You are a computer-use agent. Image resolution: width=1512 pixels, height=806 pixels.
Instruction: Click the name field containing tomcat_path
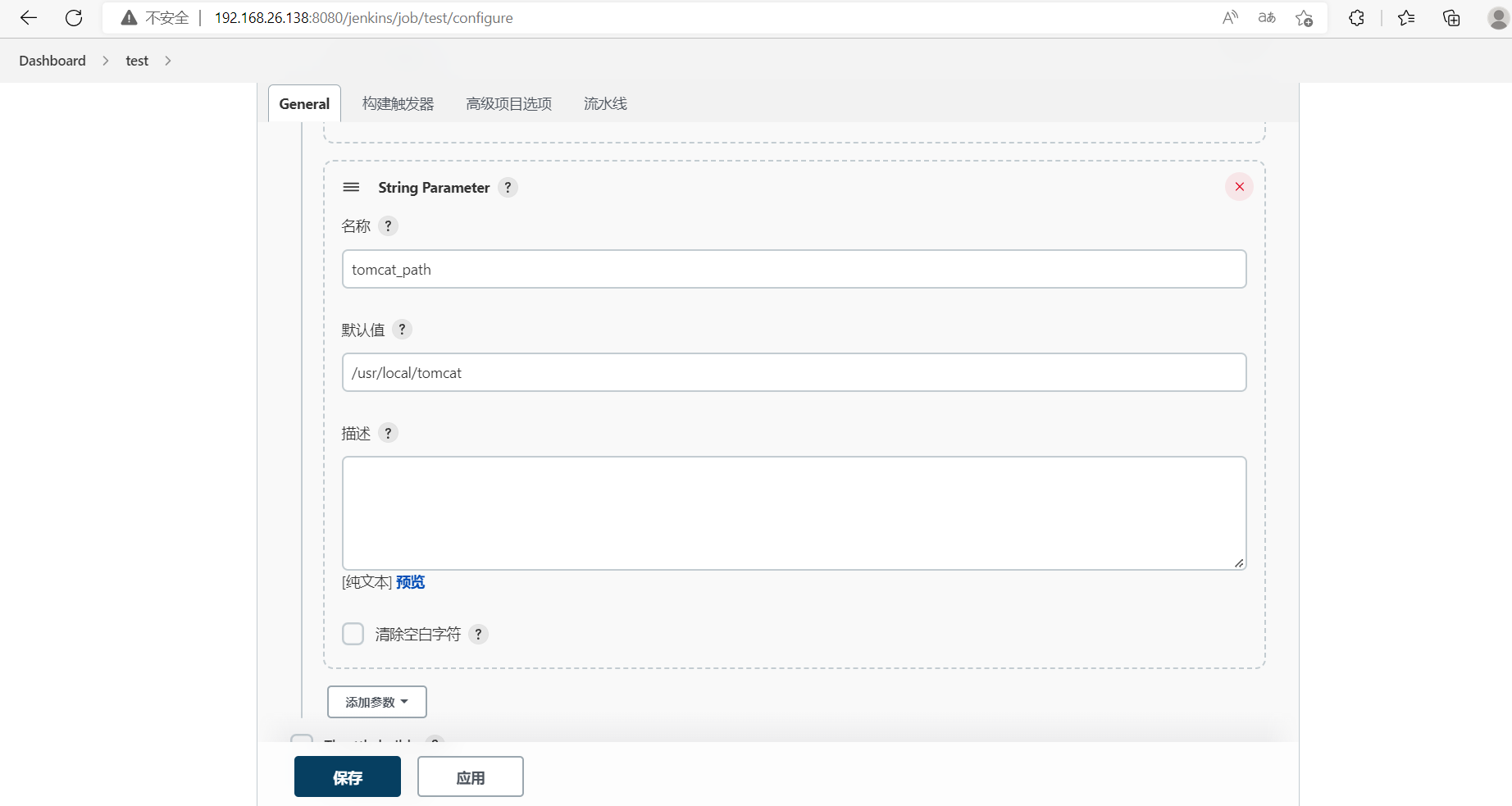point(794,269)
